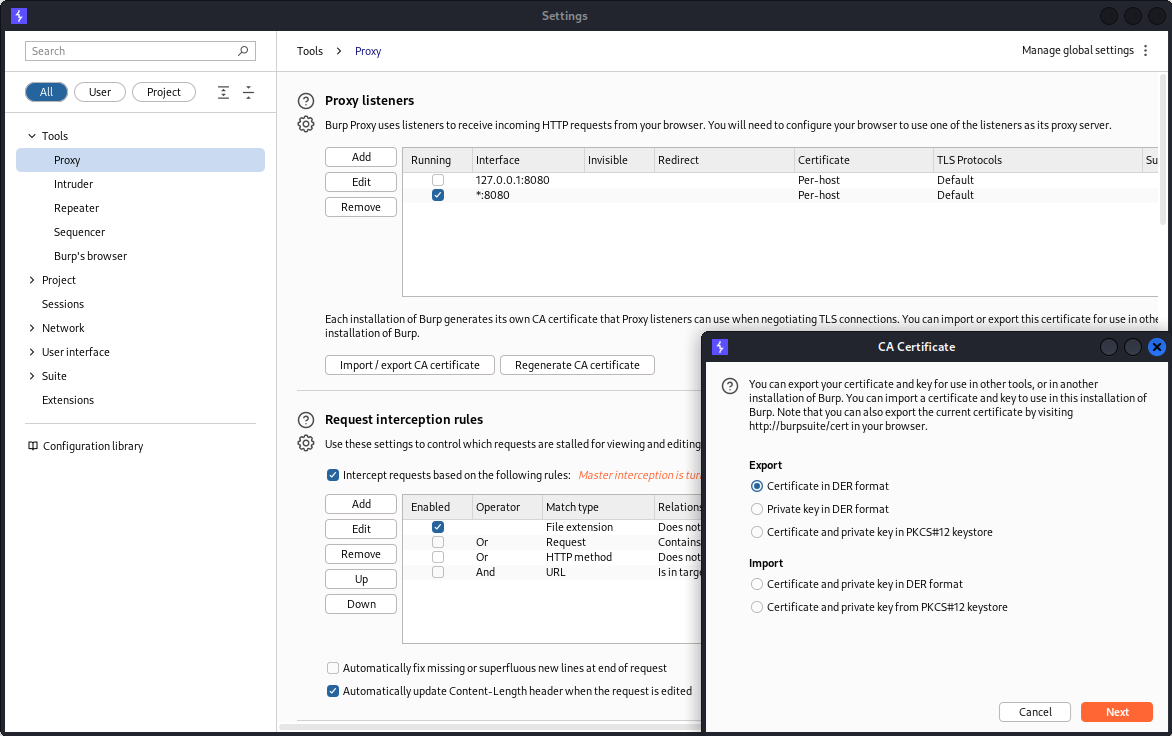Select import from PKCS#12 keystore option
This screenshot has height=736, width=1172.
pyautogui.click(x=757, y=607)
